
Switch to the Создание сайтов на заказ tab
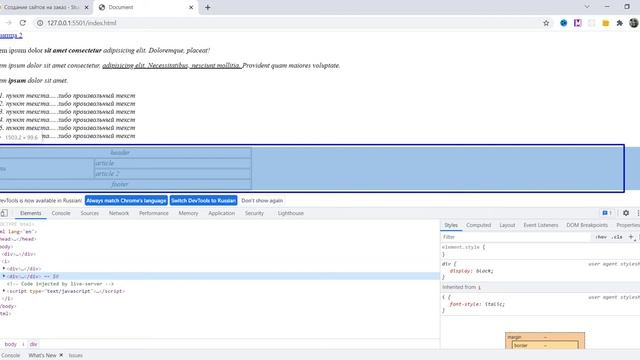click(41, 7)
